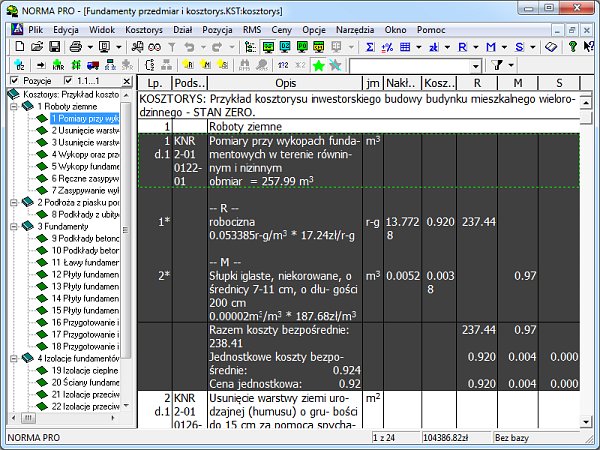The height and width of the screenshot is (450, 600).
Task: Toggle the Pozycje checkbox
Action: click(14, 81)
